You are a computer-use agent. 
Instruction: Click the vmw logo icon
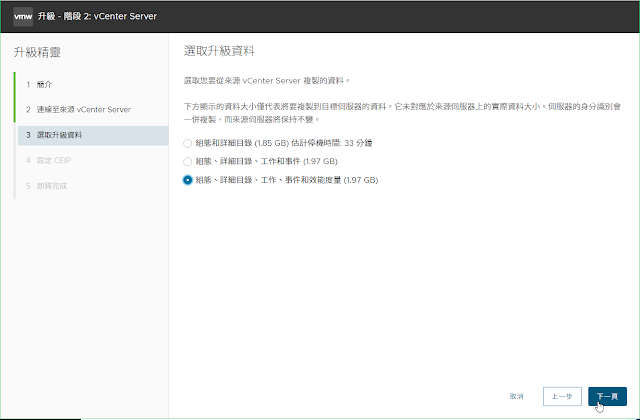pyautogui.click(x=23, y=16)
